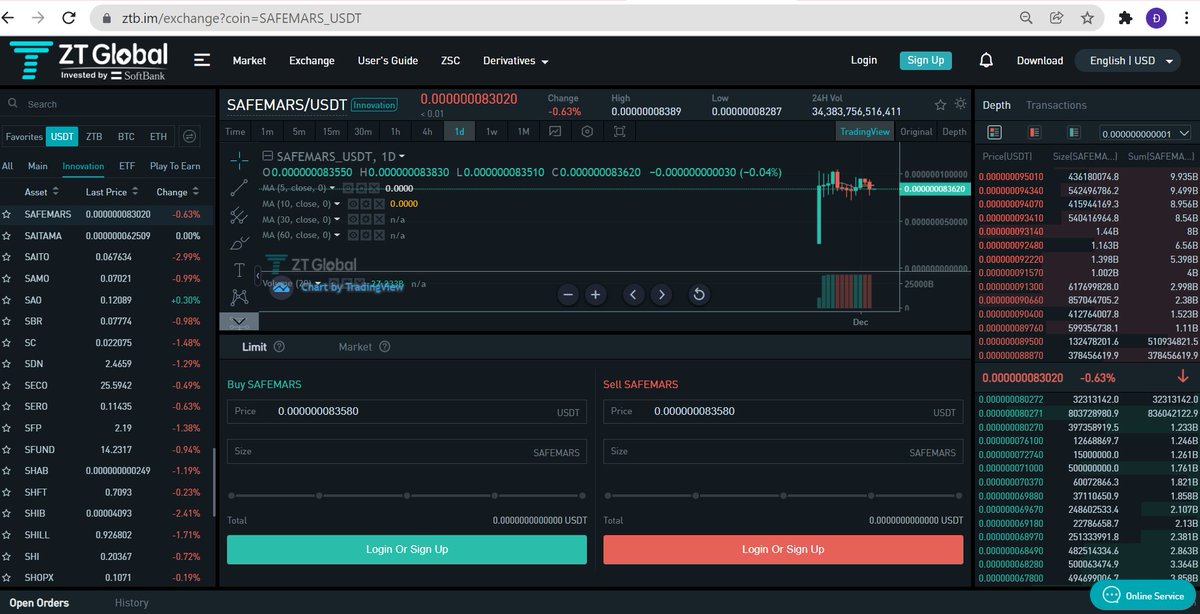This screenshot has width=1200, height=614.
Task: Select the trend line drawing tool
Action: pos(239,187)
